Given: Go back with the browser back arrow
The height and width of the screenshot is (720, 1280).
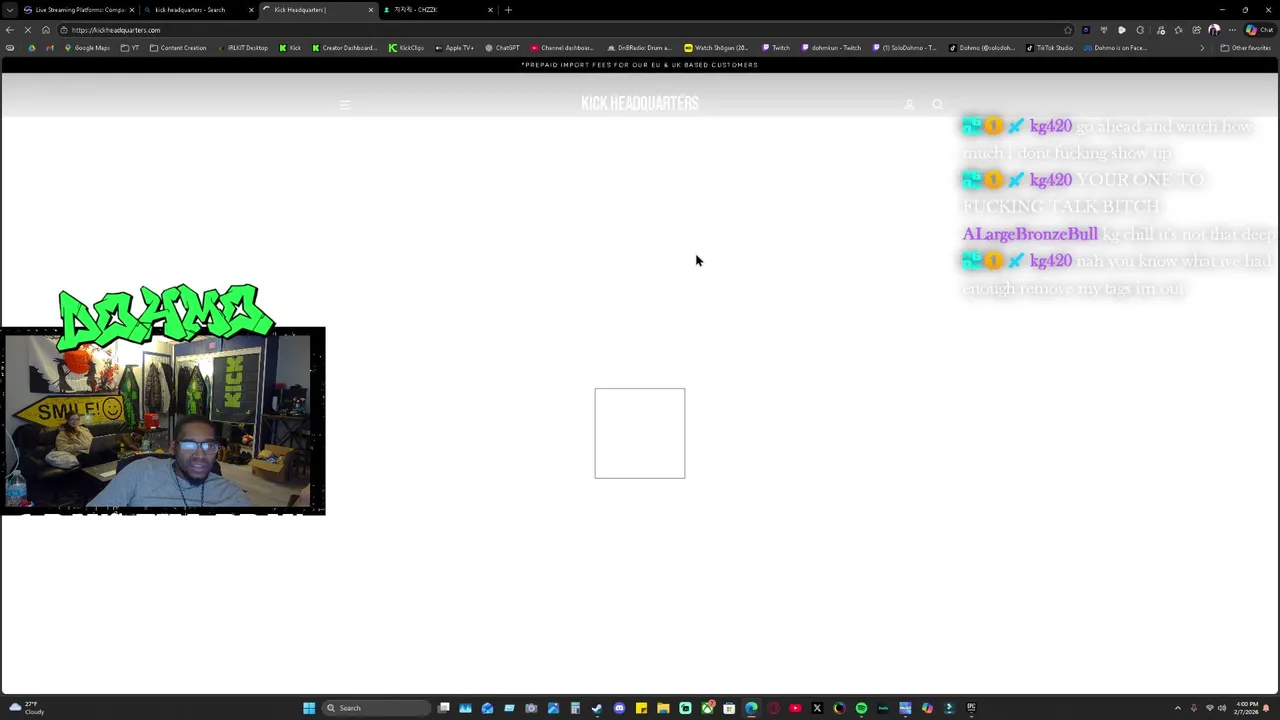Looking at the screenshot, I should (x=10, y=30).
